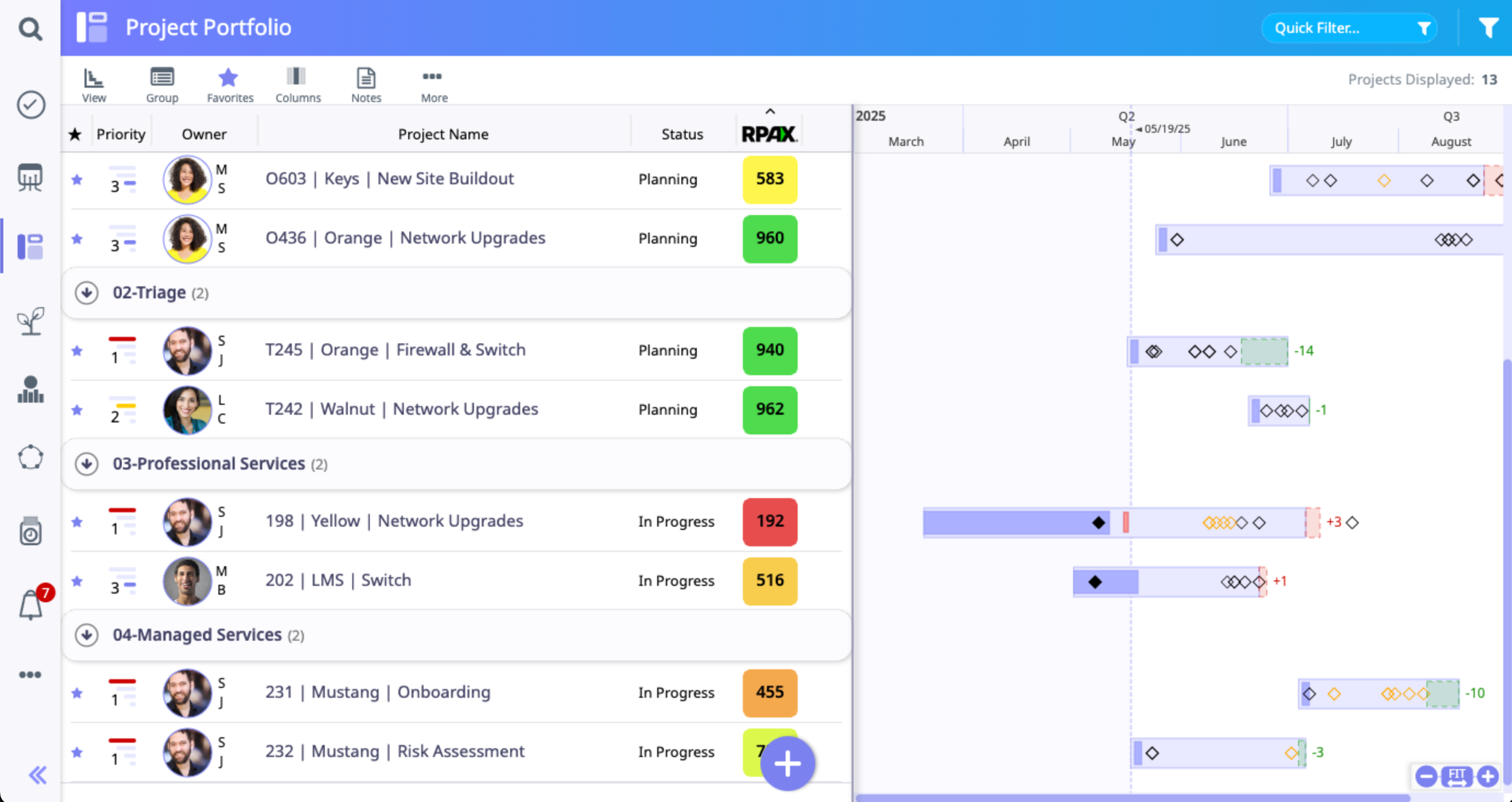Open the notifications bell with badge 7
This screenshot has width=1512, height=802.
pos(31,605)
